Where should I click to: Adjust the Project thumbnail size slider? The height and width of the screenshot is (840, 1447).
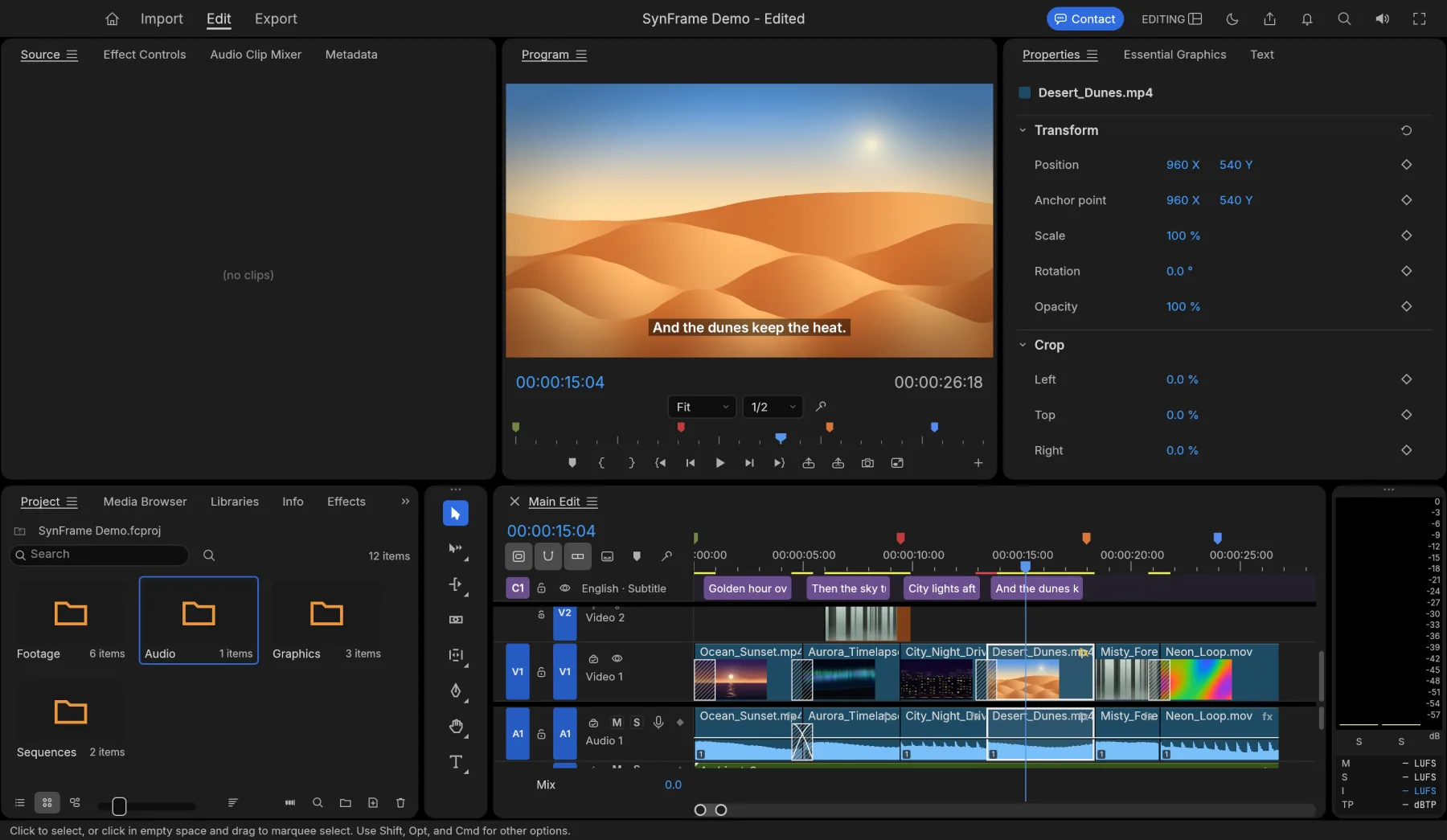click(x=119, y=806)
